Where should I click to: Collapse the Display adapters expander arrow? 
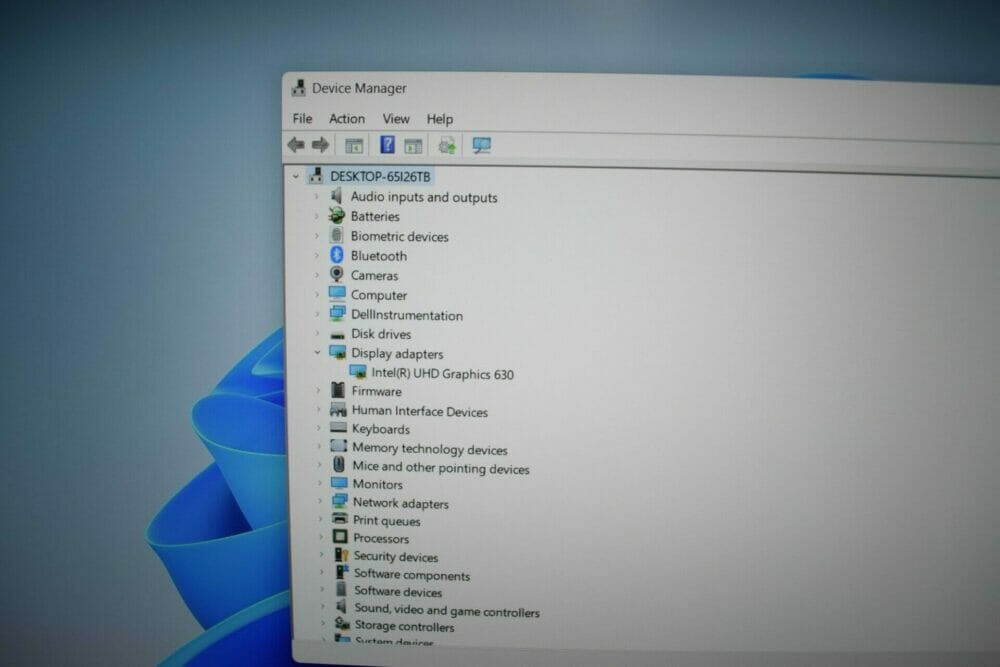click(x=317, y=352)
